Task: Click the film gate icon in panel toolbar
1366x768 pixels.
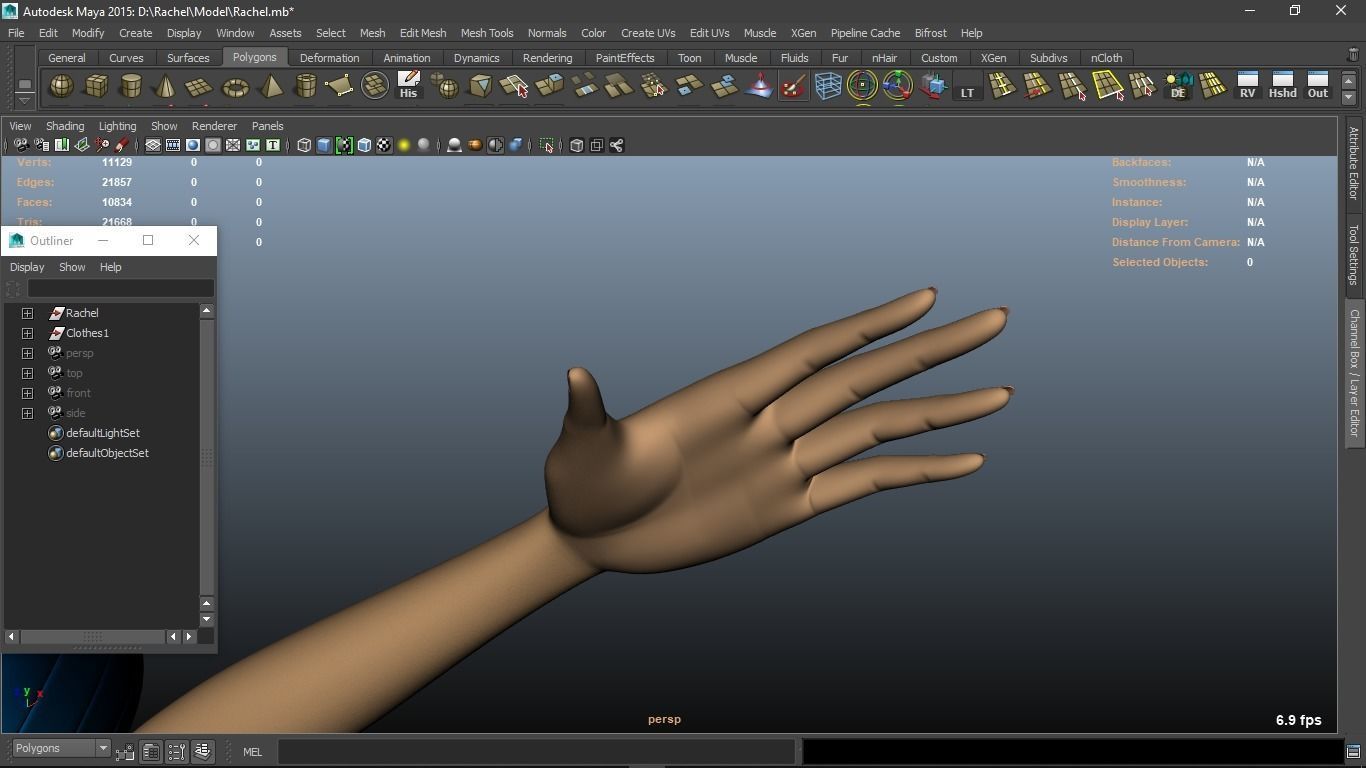Action: (x=173, y=145)
